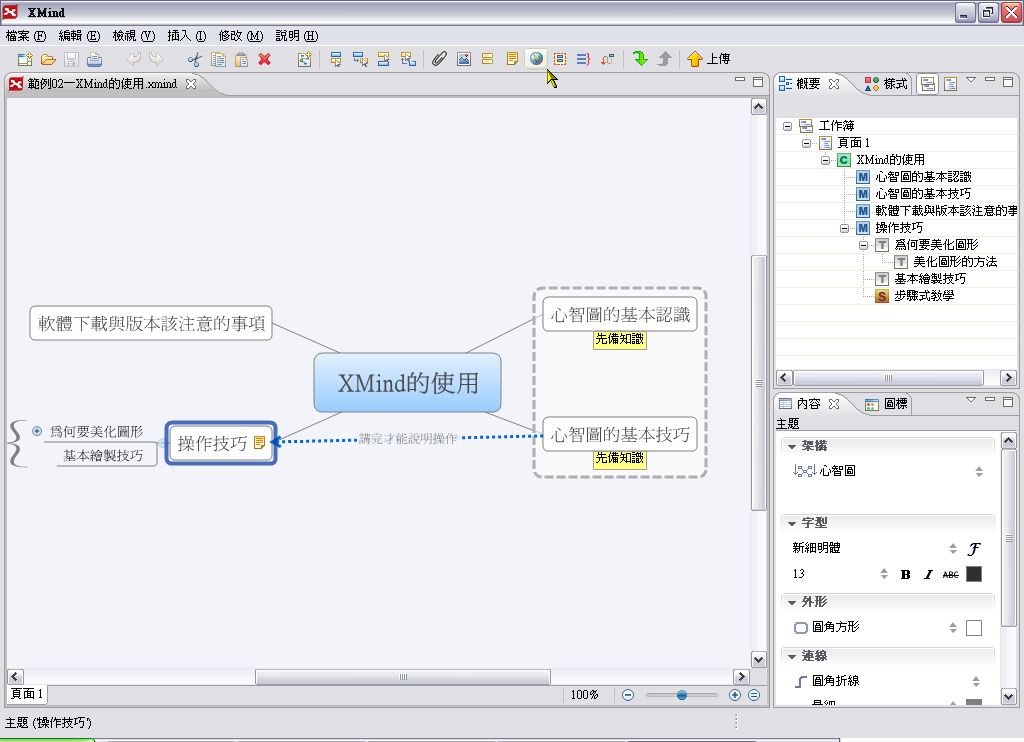Open the 新細明體 font dropdown
This screenshot has height=742, width=1024.
[x=953, y=548]
